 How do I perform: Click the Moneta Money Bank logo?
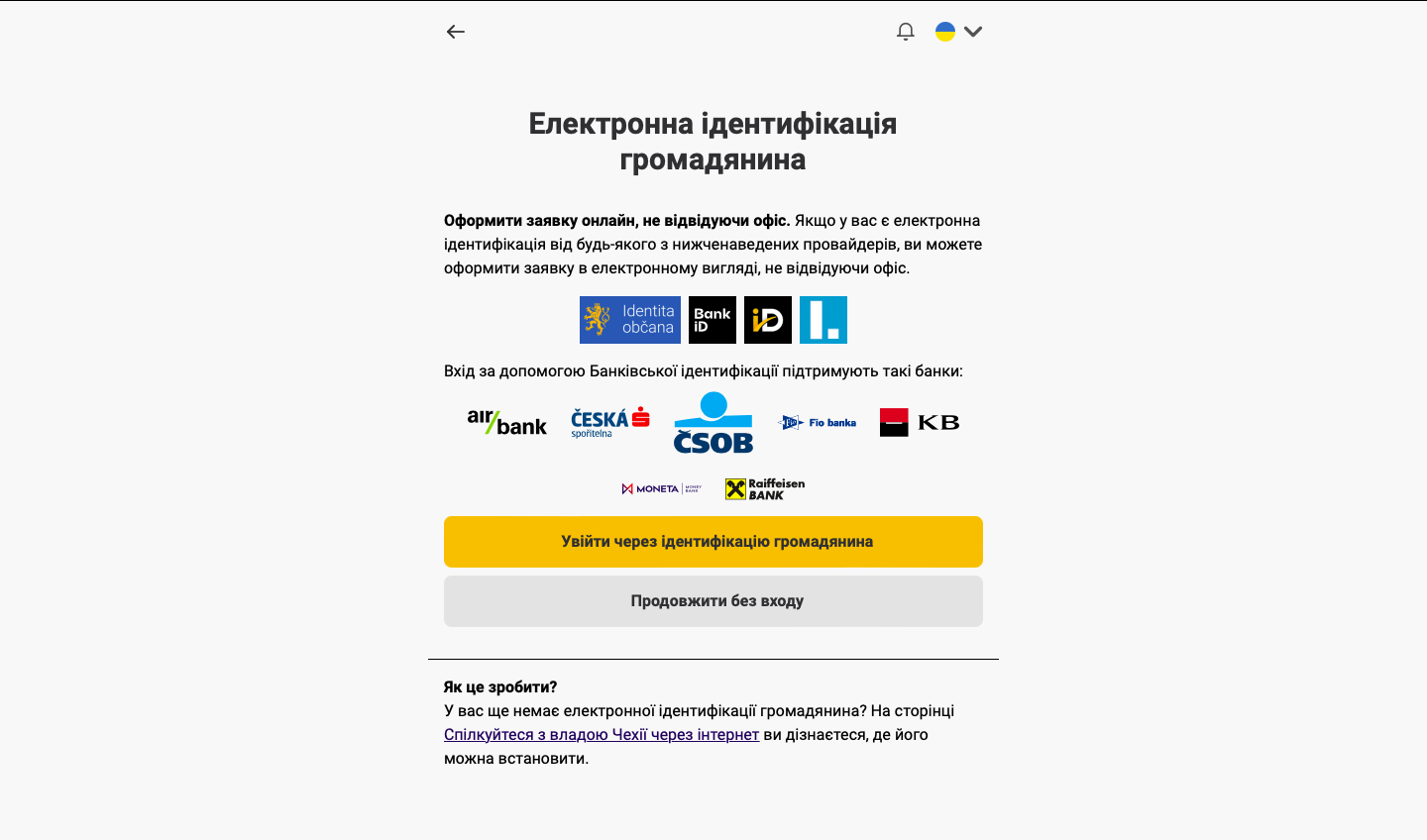click(x=662, y=488)
